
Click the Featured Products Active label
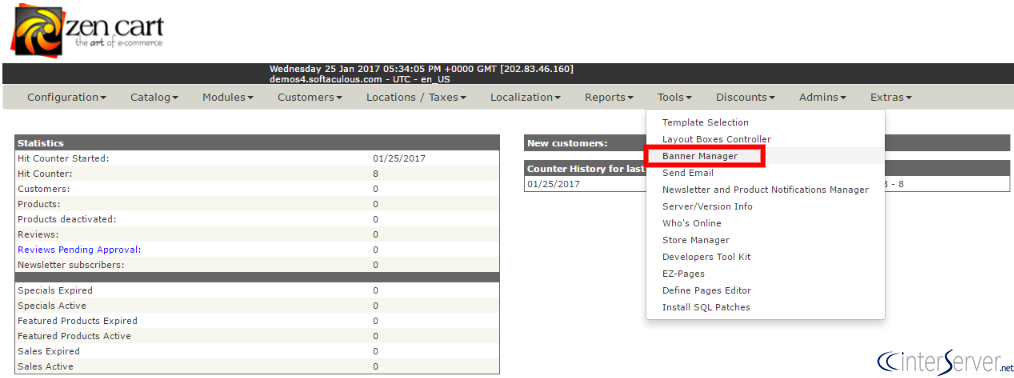(74, 336)
